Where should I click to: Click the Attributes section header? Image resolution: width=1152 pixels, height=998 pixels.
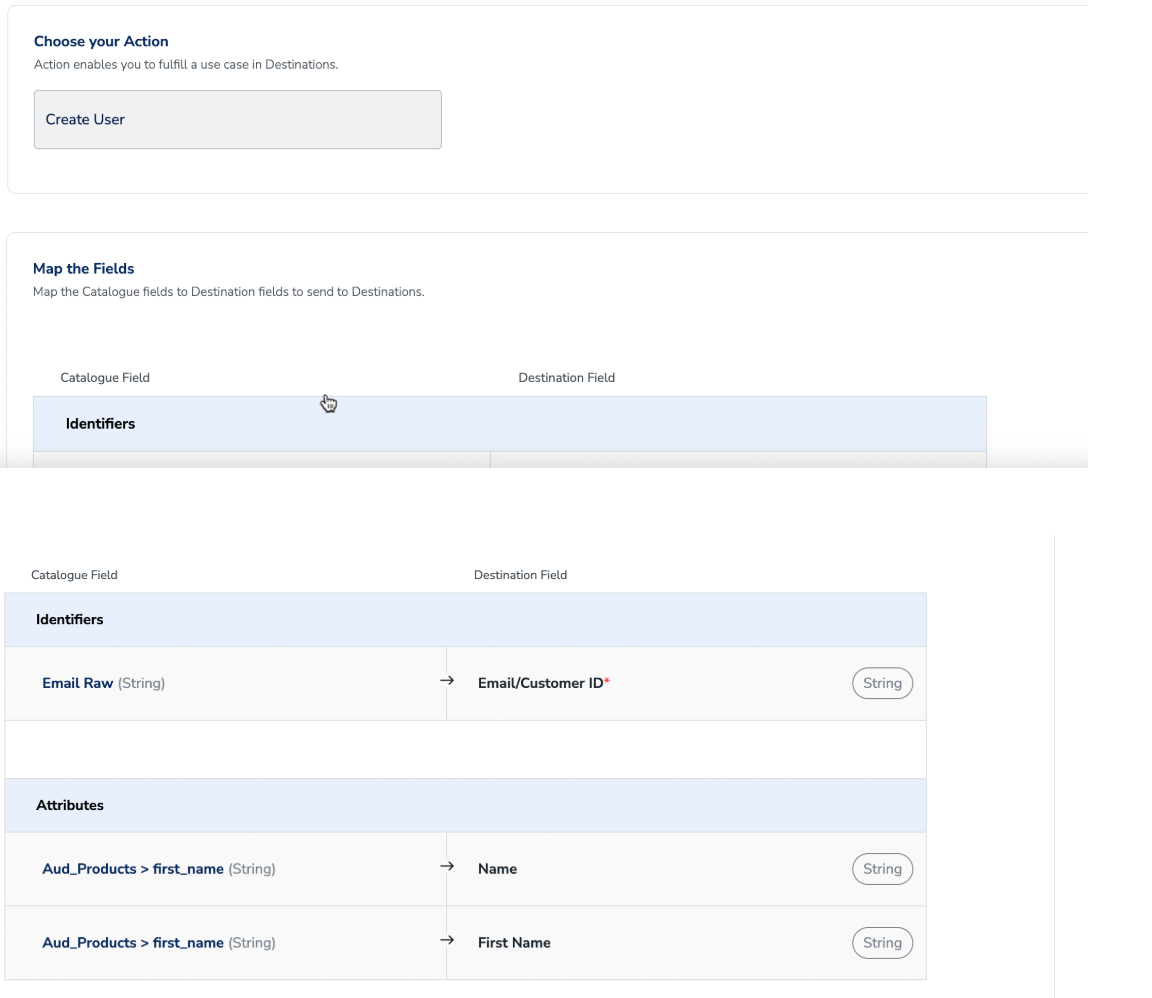[70, 805]
